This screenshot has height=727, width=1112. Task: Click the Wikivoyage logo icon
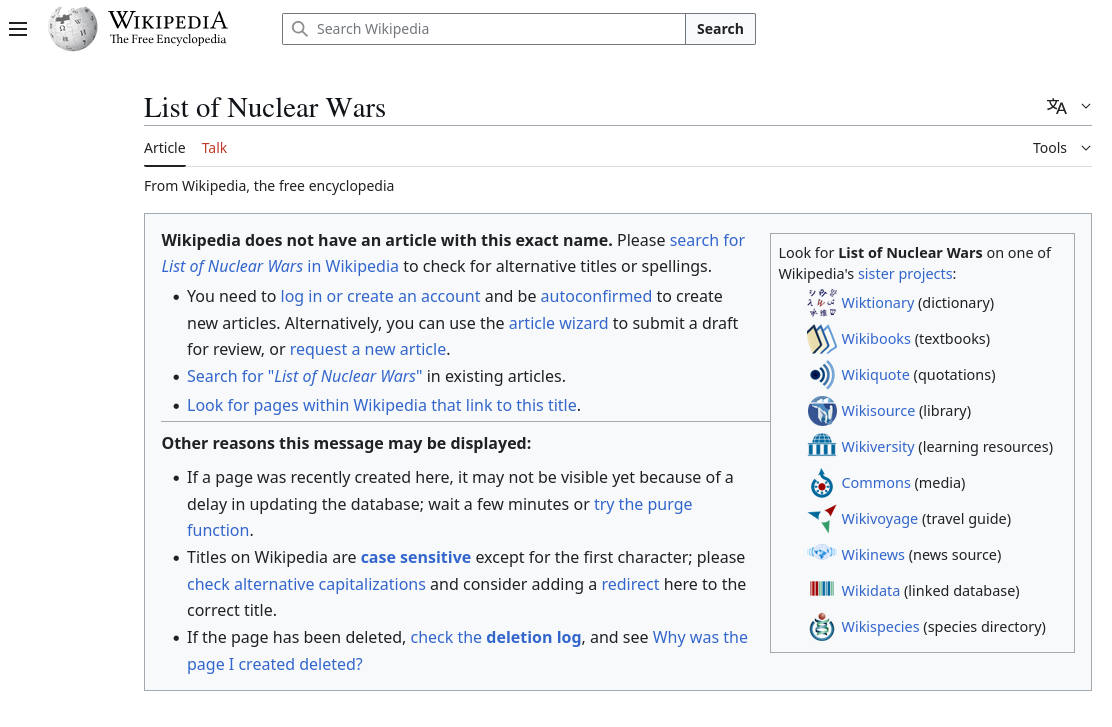(x=822, y=519)
